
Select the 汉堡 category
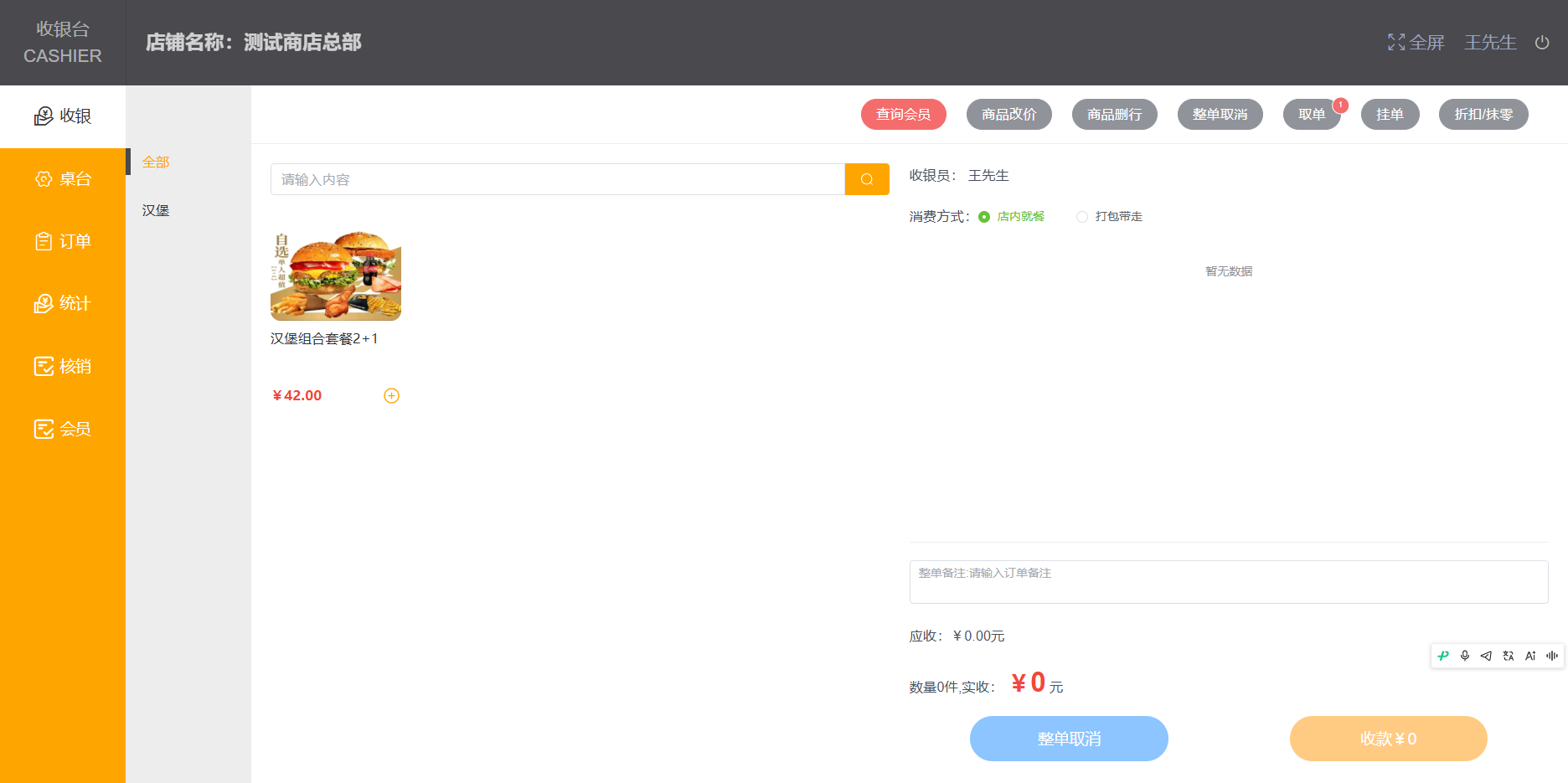coord(156,210)
